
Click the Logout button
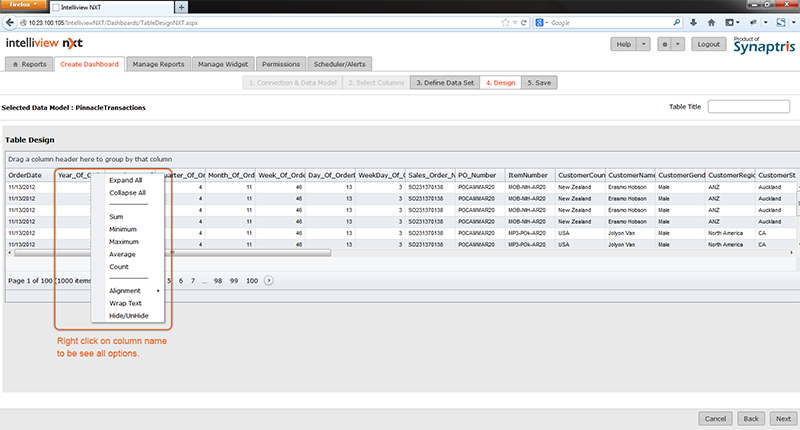tap(709, 44)
